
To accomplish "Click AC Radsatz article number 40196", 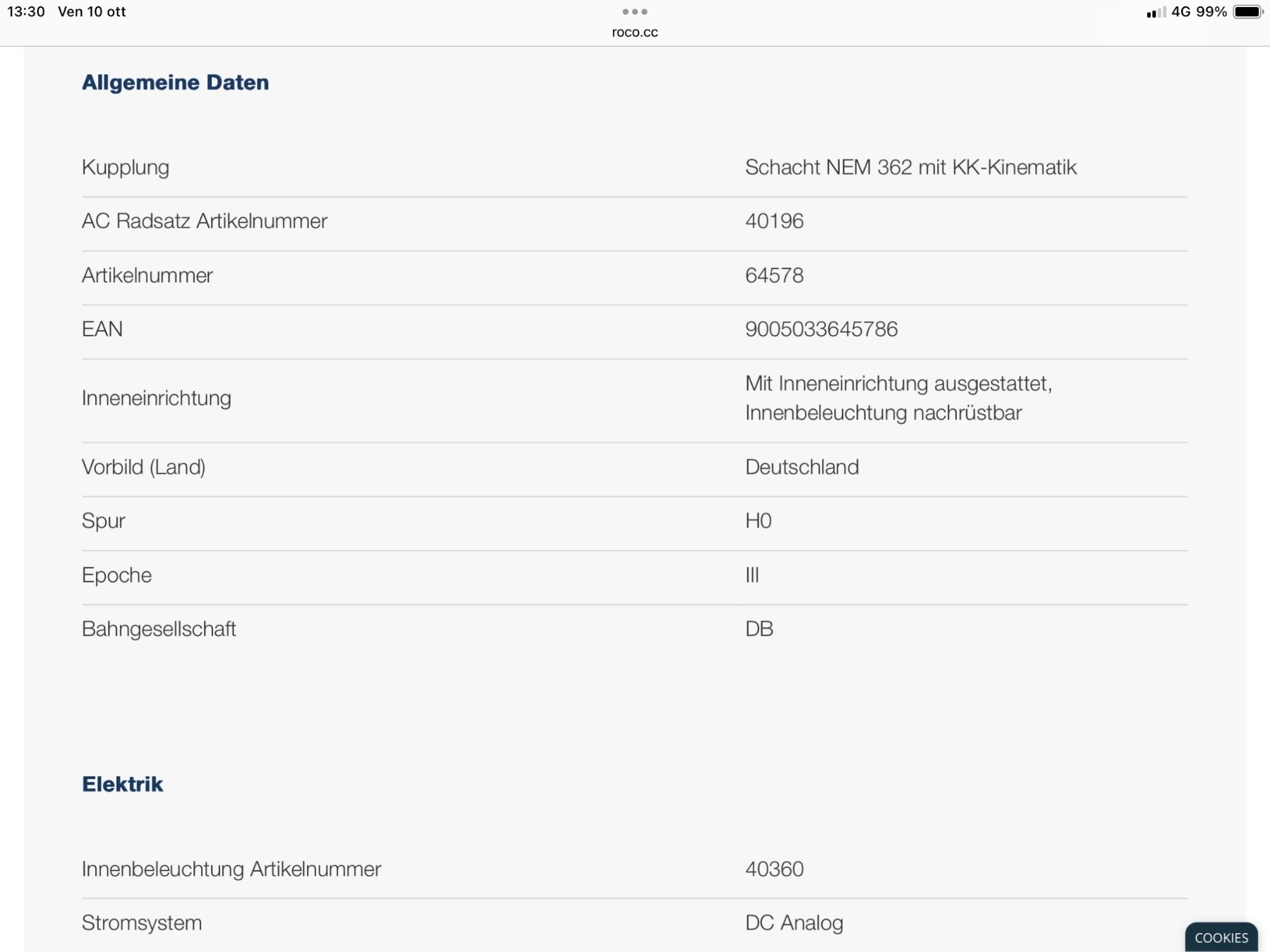I will 774,221.
